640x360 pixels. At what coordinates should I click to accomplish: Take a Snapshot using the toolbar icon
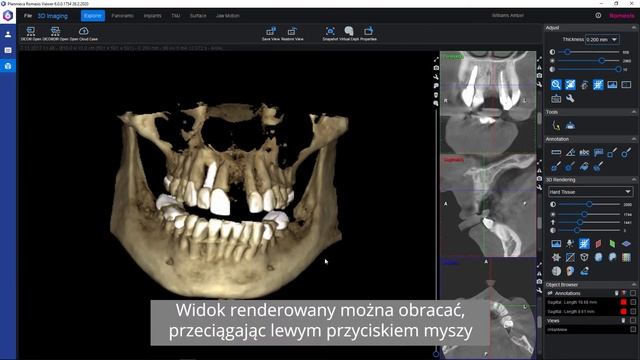pyautogui.click(x=330, y=31)
